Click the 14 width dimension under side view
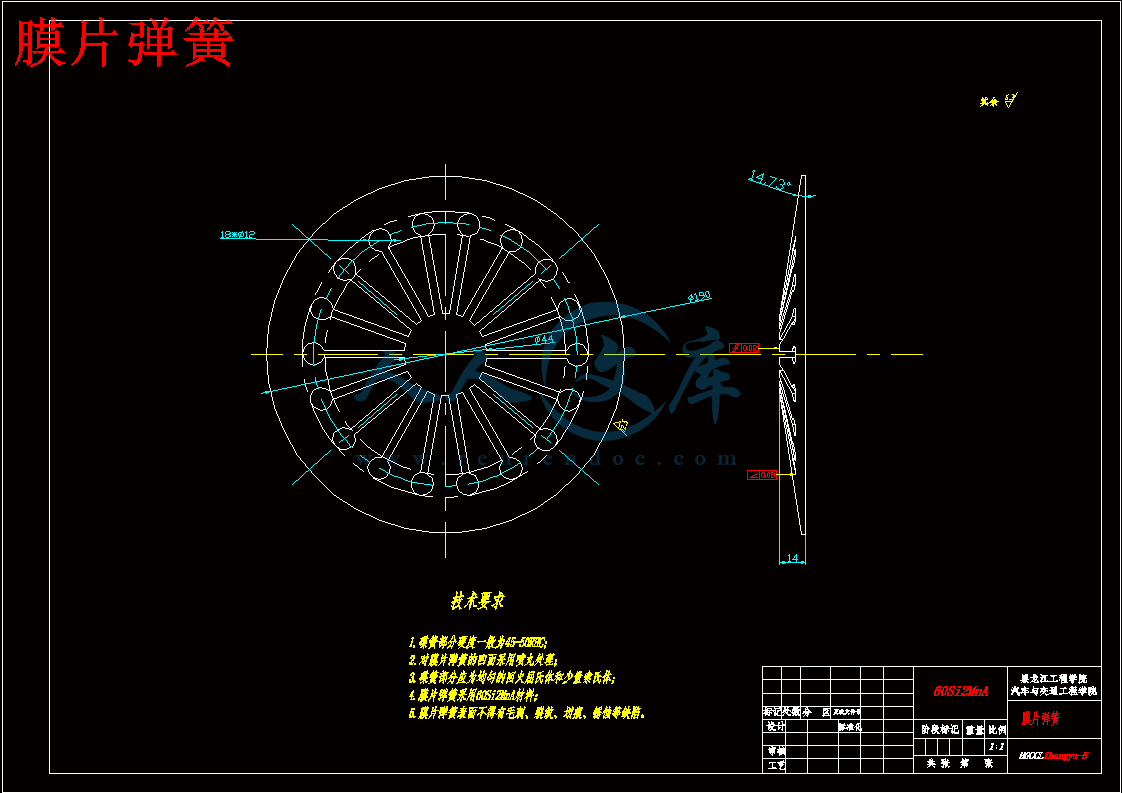Screen dimensions: 1122x793 (x=792, y=558)
